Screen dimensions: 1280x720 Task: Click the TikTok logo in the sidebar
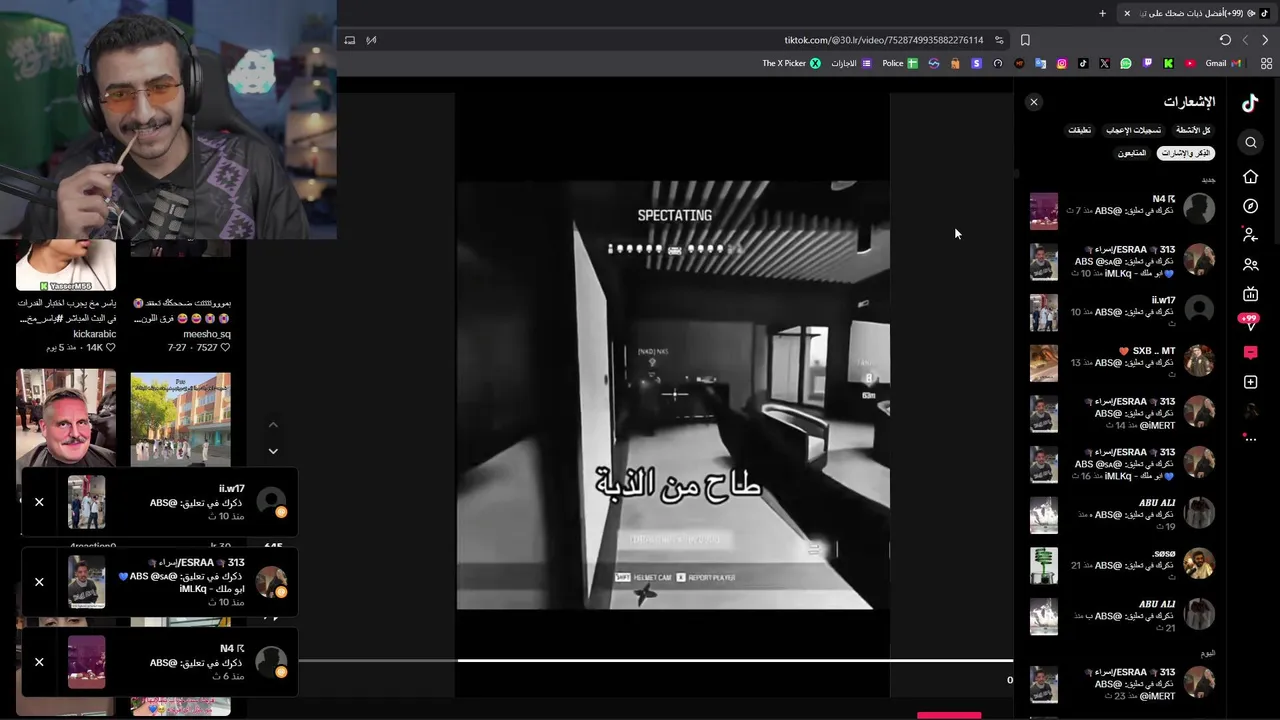pos(1250,102)
